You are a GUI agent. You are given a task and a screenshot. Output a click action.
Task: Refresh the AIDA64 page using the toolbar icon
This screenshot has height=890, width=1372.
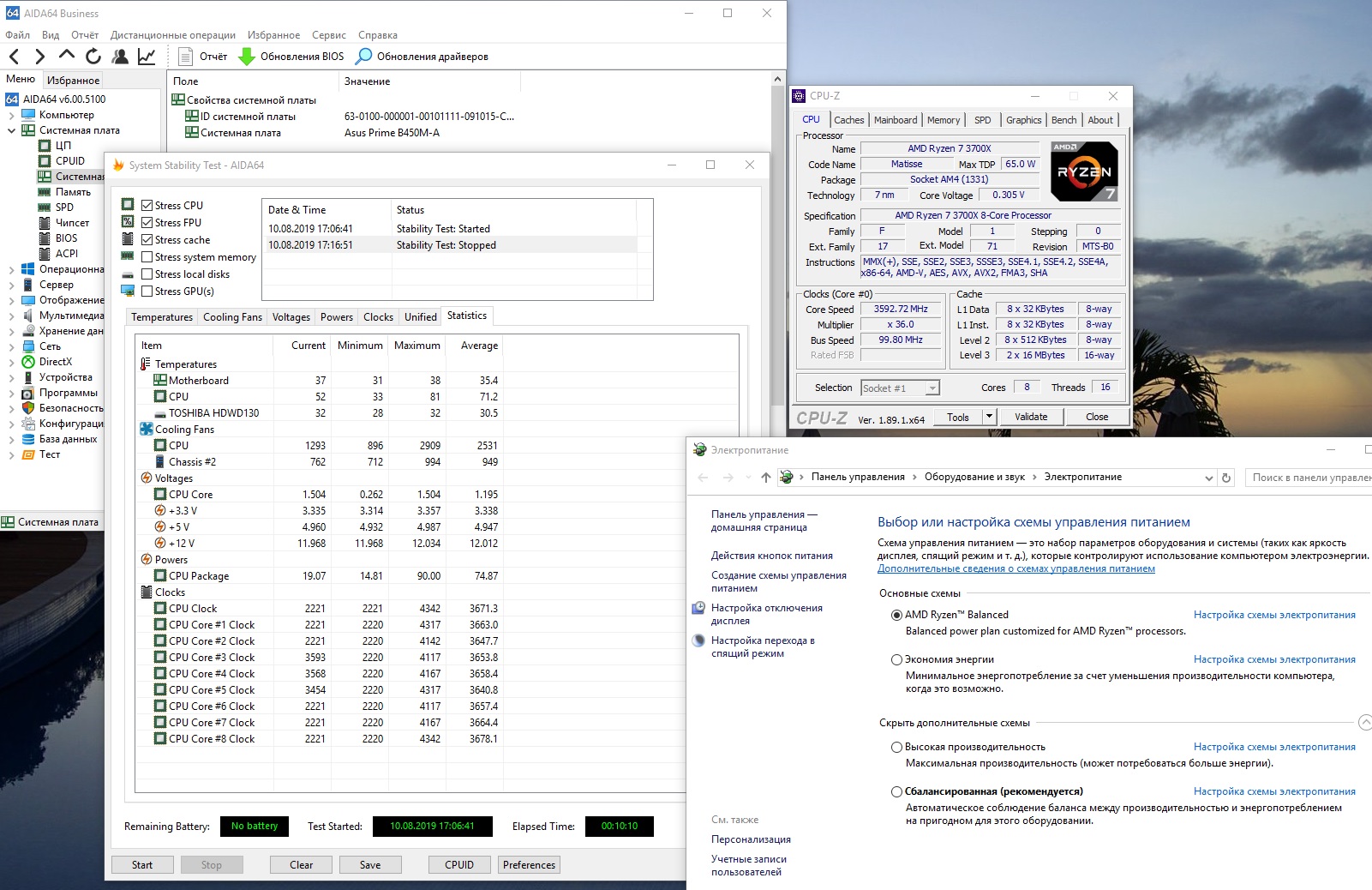pyautogui.click(x=93, y=57)
